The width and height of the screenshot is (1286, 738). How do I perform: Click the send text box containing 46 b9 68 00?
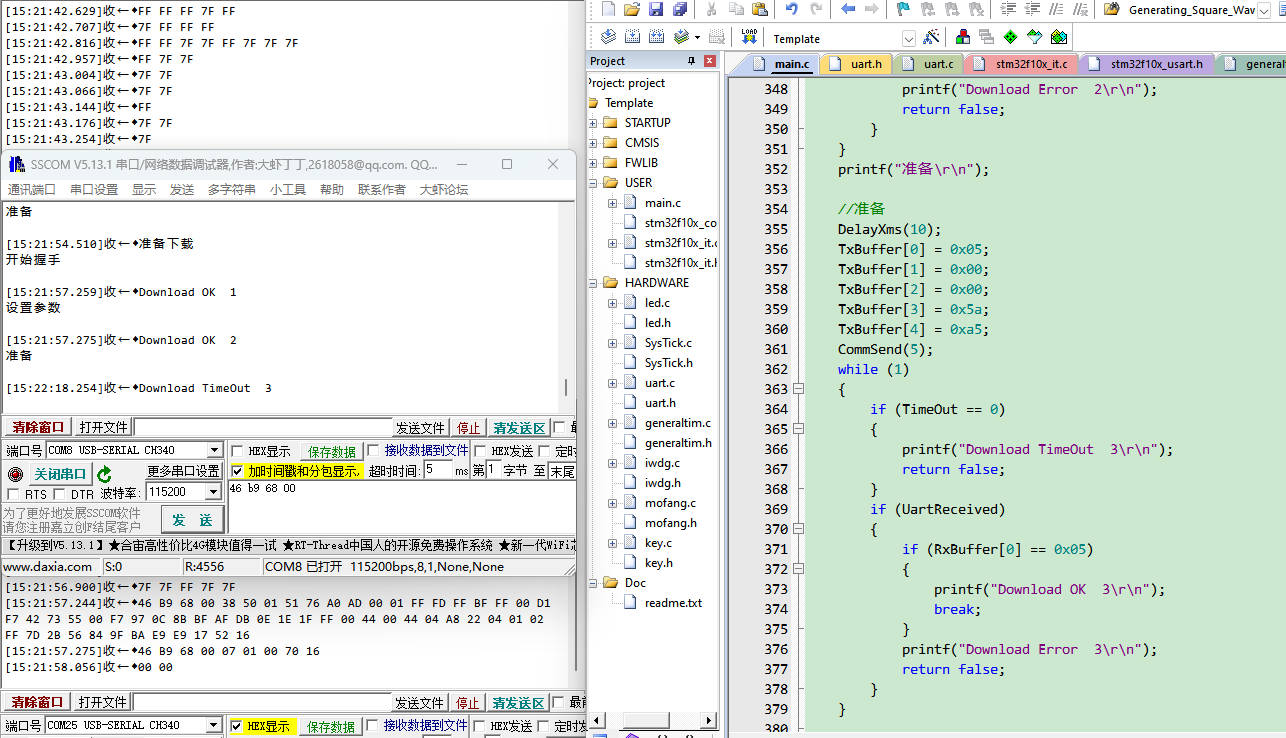point(400,507)
